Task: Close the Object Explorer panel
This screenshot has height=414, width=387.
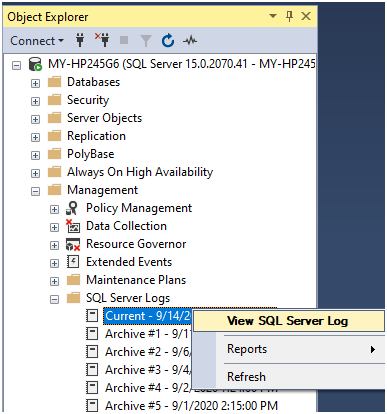Action: 306,16
